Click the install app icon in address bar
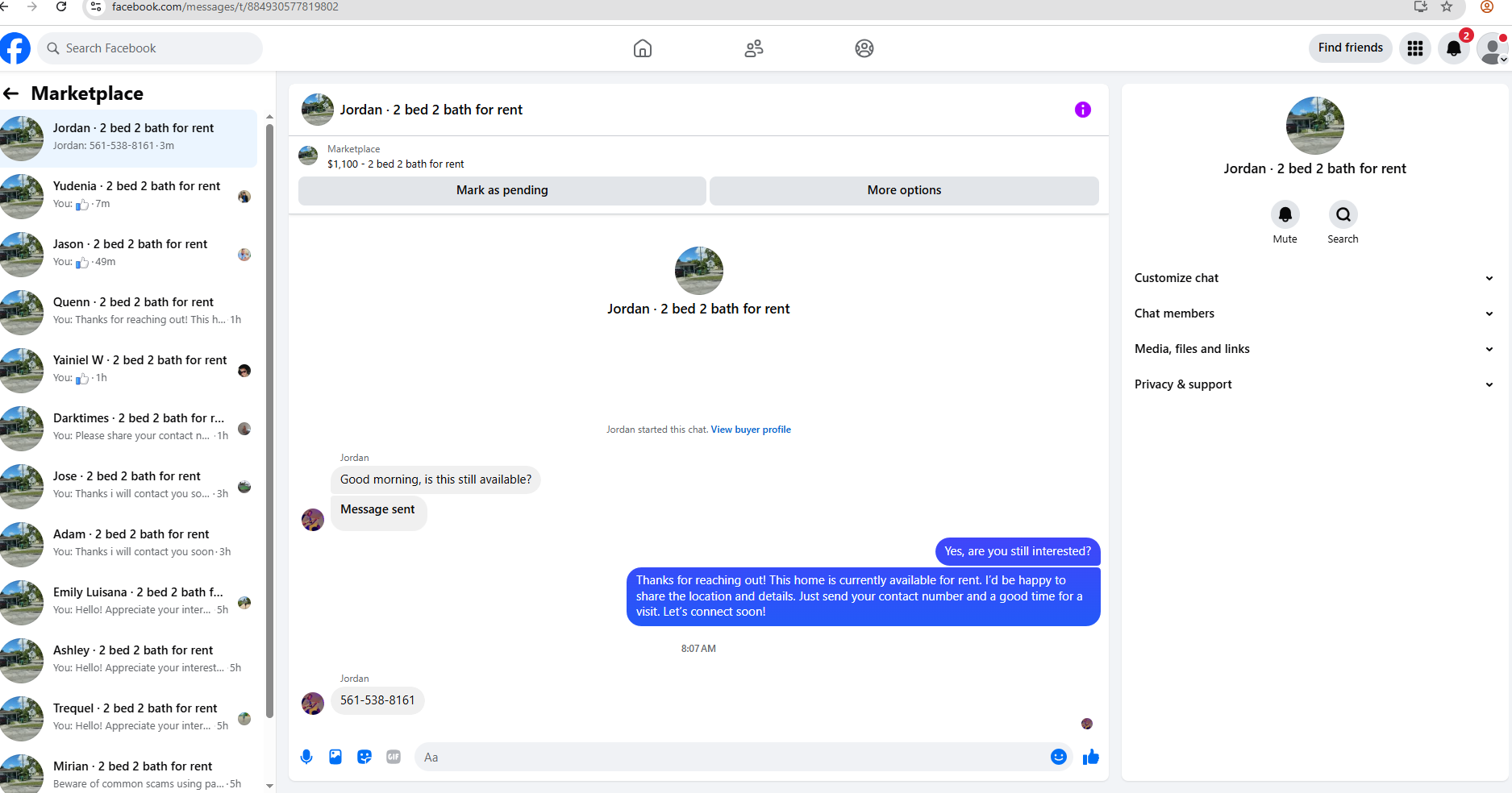The image size is (1512, 793). click(1421, 6)
